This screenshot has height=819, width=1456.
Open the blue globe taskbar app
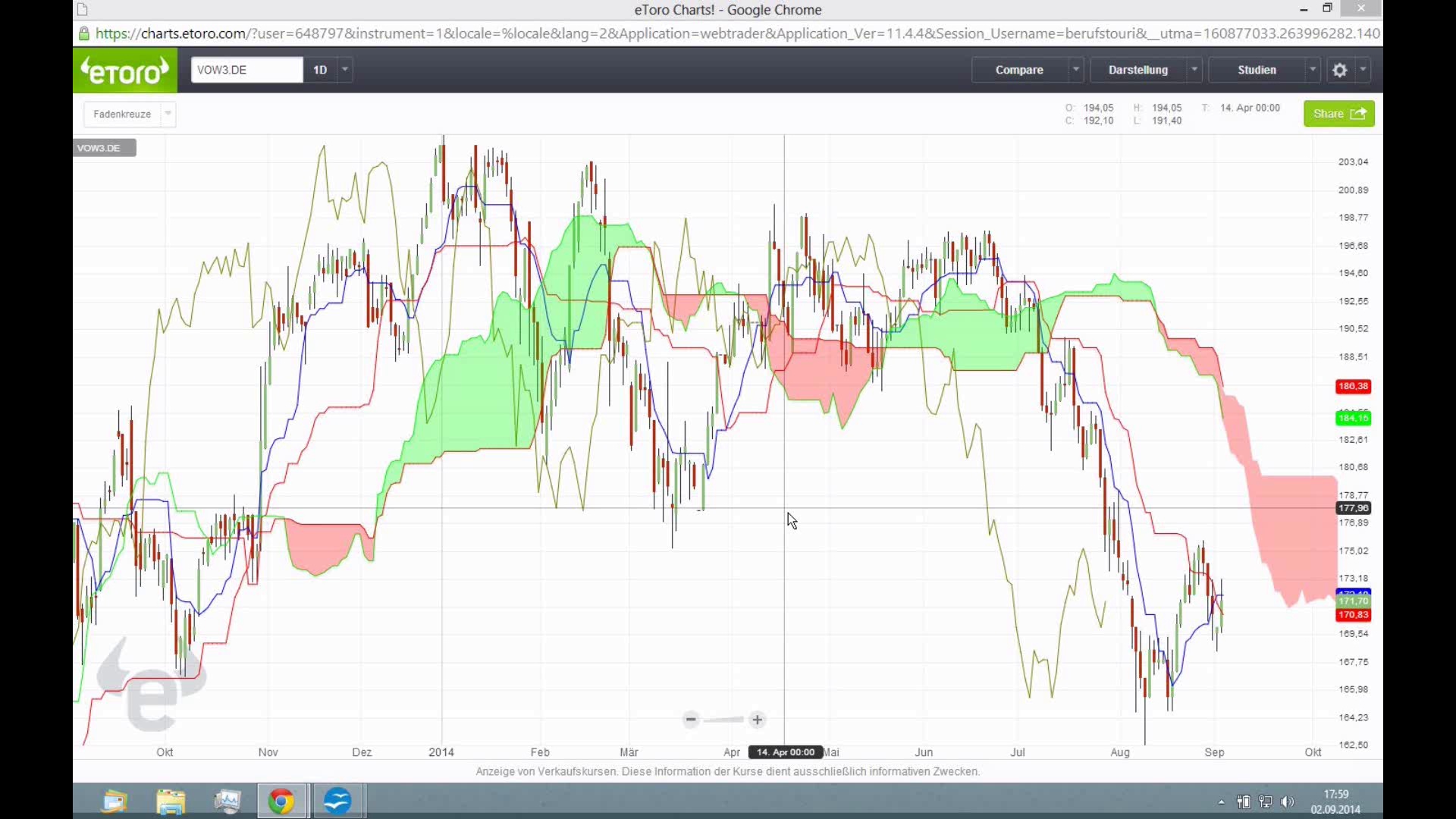(338, 801)
